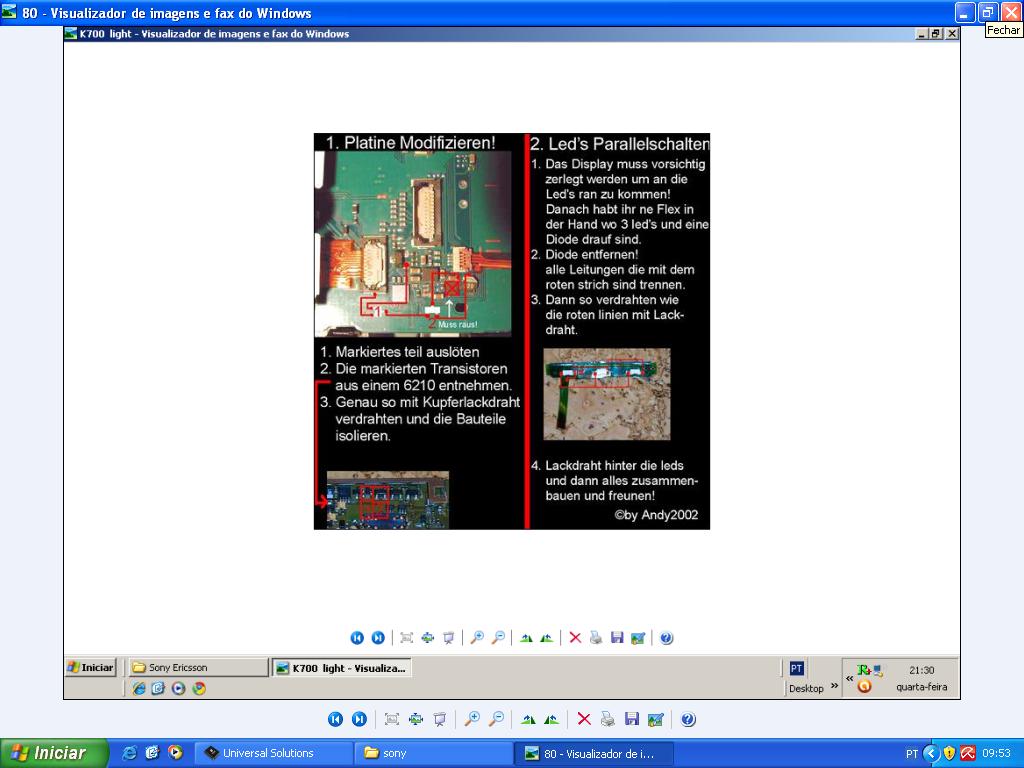The width and height of the screenshot is (1024, 768).
Task: Go to previous image in the bottommost viewer toolbar
Action: [x=335, y=719]
